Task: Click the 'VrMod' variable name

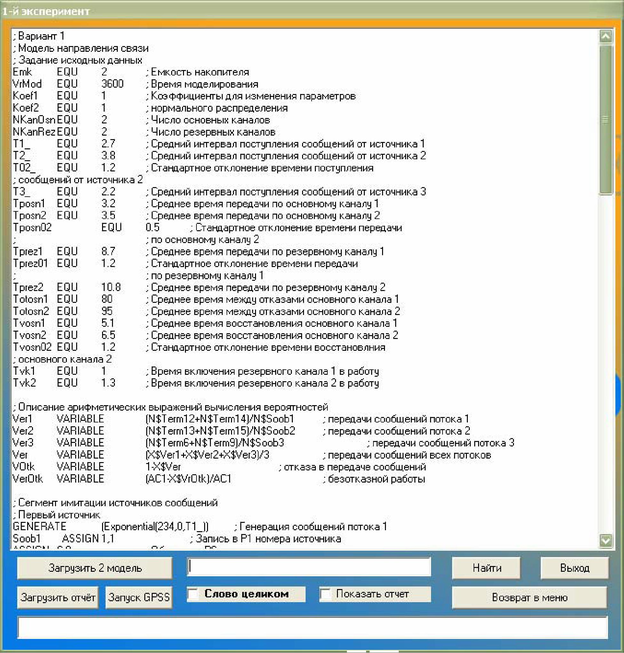Action: tap(27, 84)
